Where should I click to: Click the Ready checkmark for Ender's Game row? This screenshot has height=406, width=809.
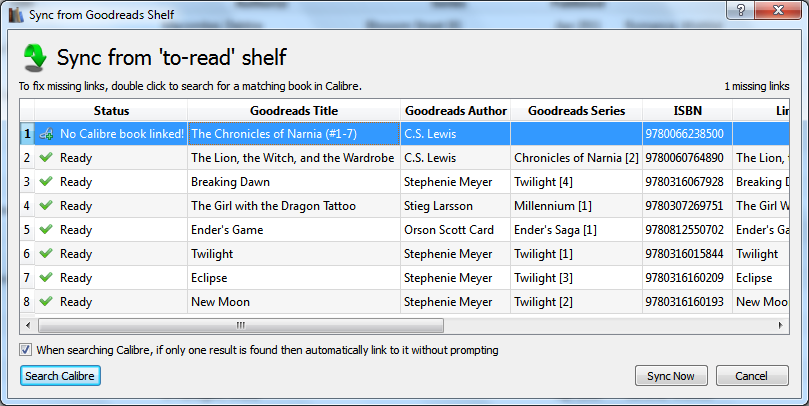pyautogui.click(x=45, y=230)
